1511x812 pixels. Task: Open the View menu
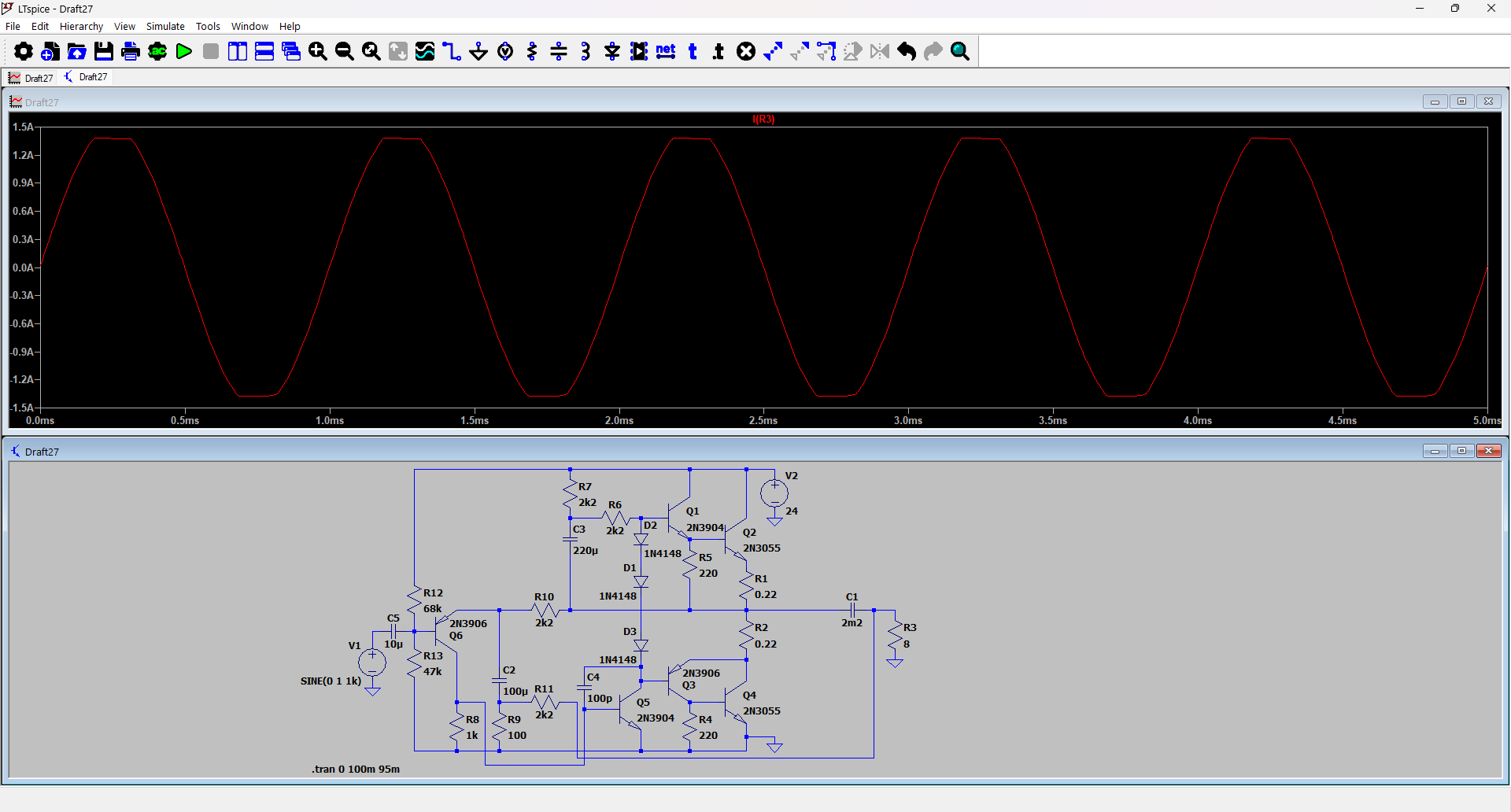click(x=124, y=26)
